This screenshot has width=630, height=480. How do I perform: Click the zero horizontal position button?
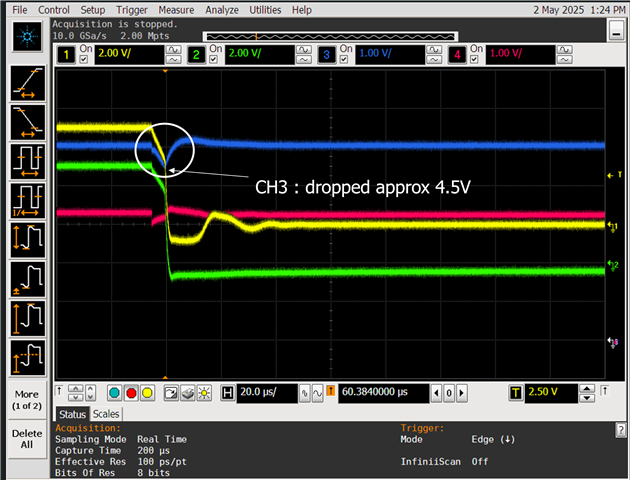449,393
